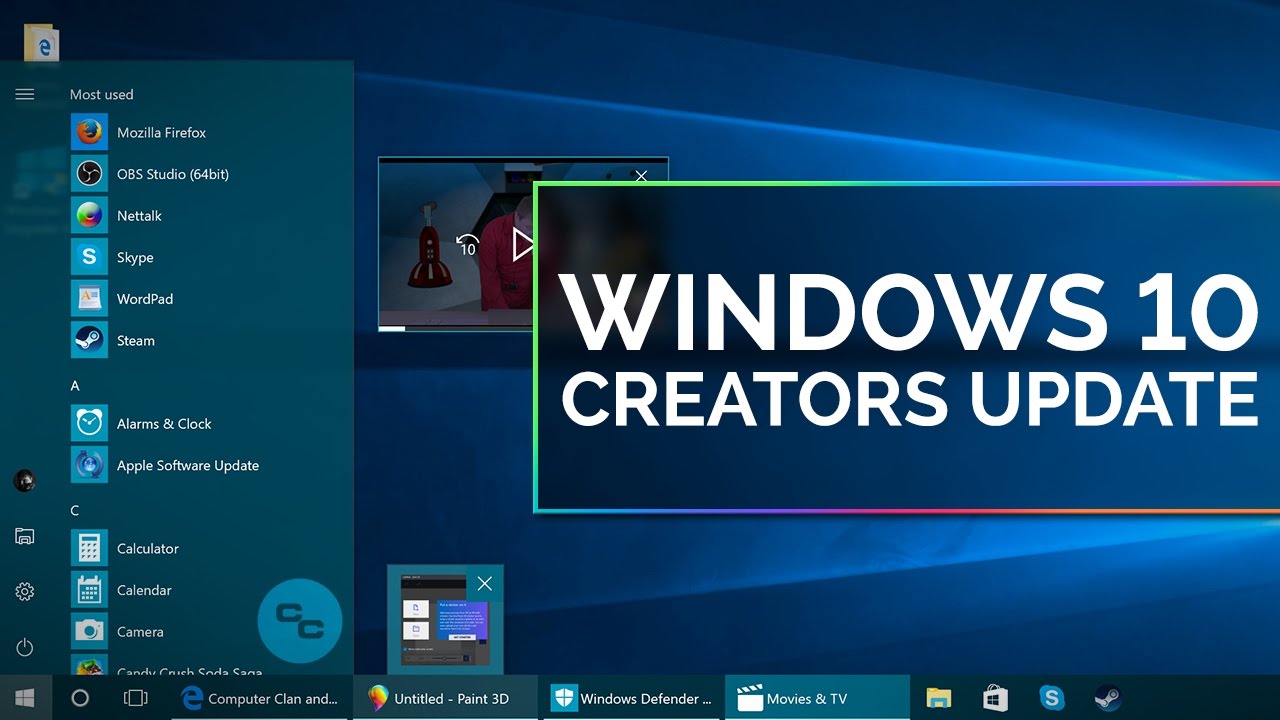Image resolution: width=1280 pixels, height=720 pixels.
Task: Open Cortana circle on taskbar
Action: (x=81, y=698)
